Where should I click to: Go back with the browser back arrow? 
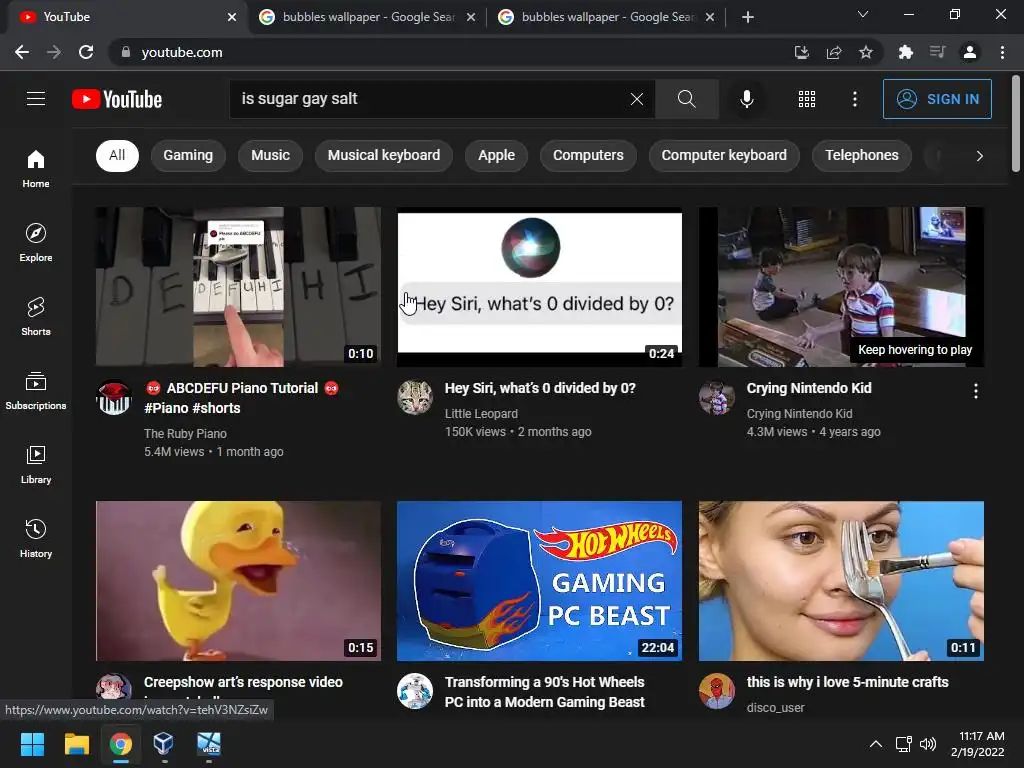22,52
